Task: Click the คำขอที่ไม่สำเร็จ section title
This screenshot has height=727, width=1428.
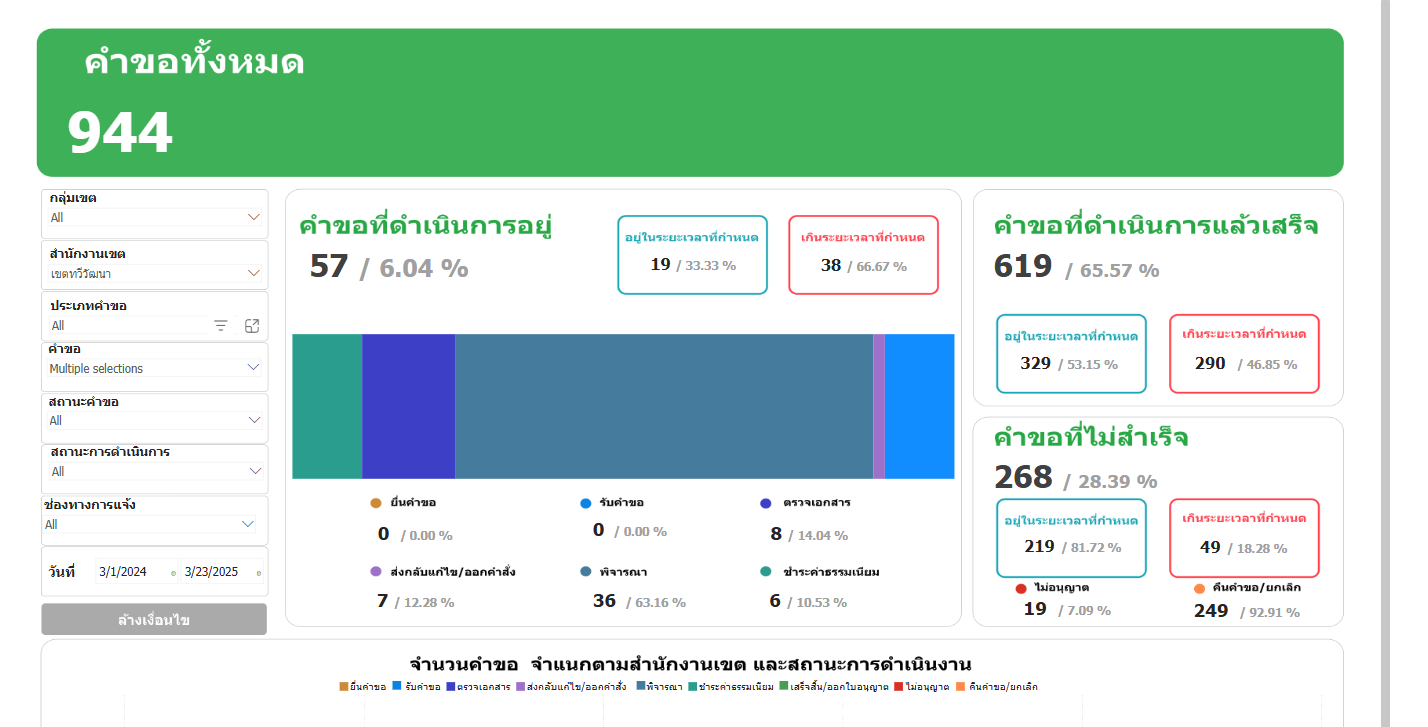Action: [1091, 438]
